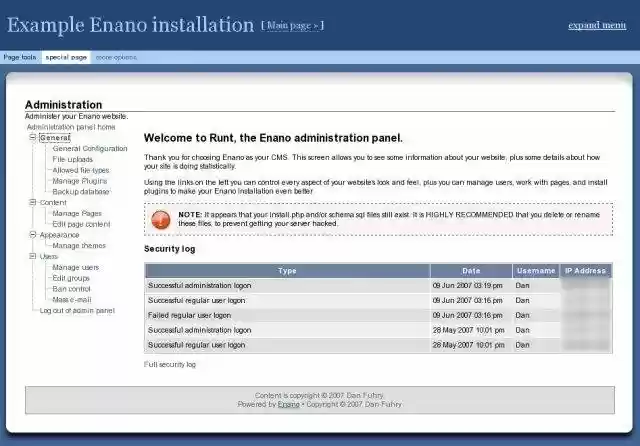
Task: Select the Users tree item
Action: (x=49, y=257)
